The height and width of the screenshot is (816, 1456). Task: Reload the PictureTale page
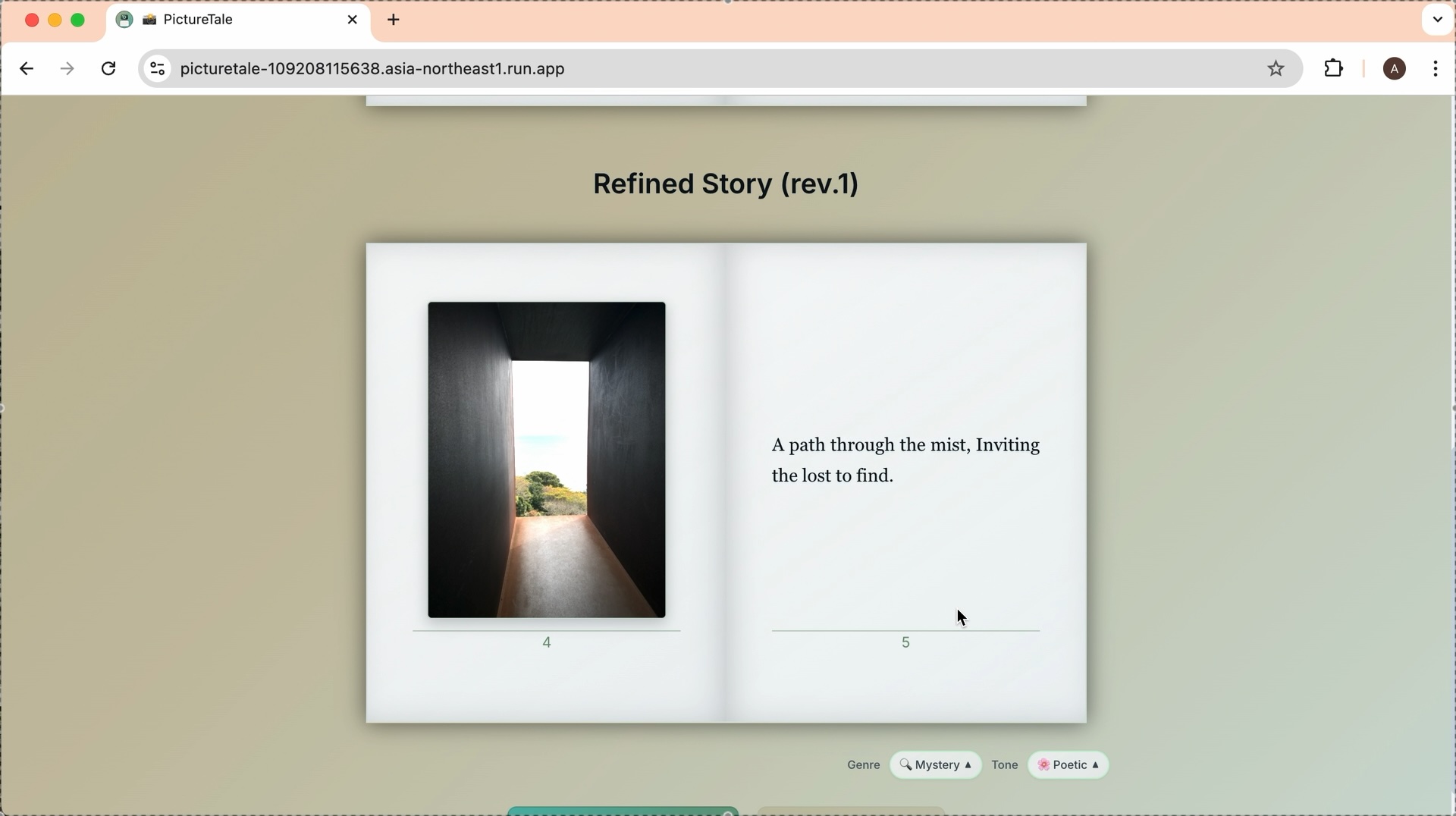[x=109, y=69]
